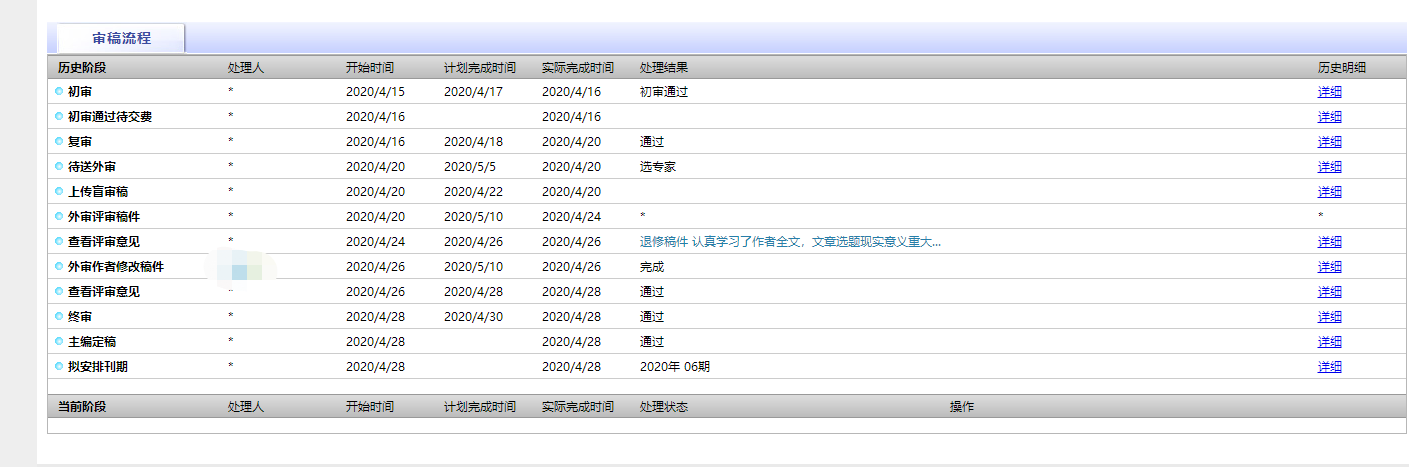The image size is (1409, 467).
Task: Click the bullet icon beside 上传盲审稿
Action: tap(59, 192)
